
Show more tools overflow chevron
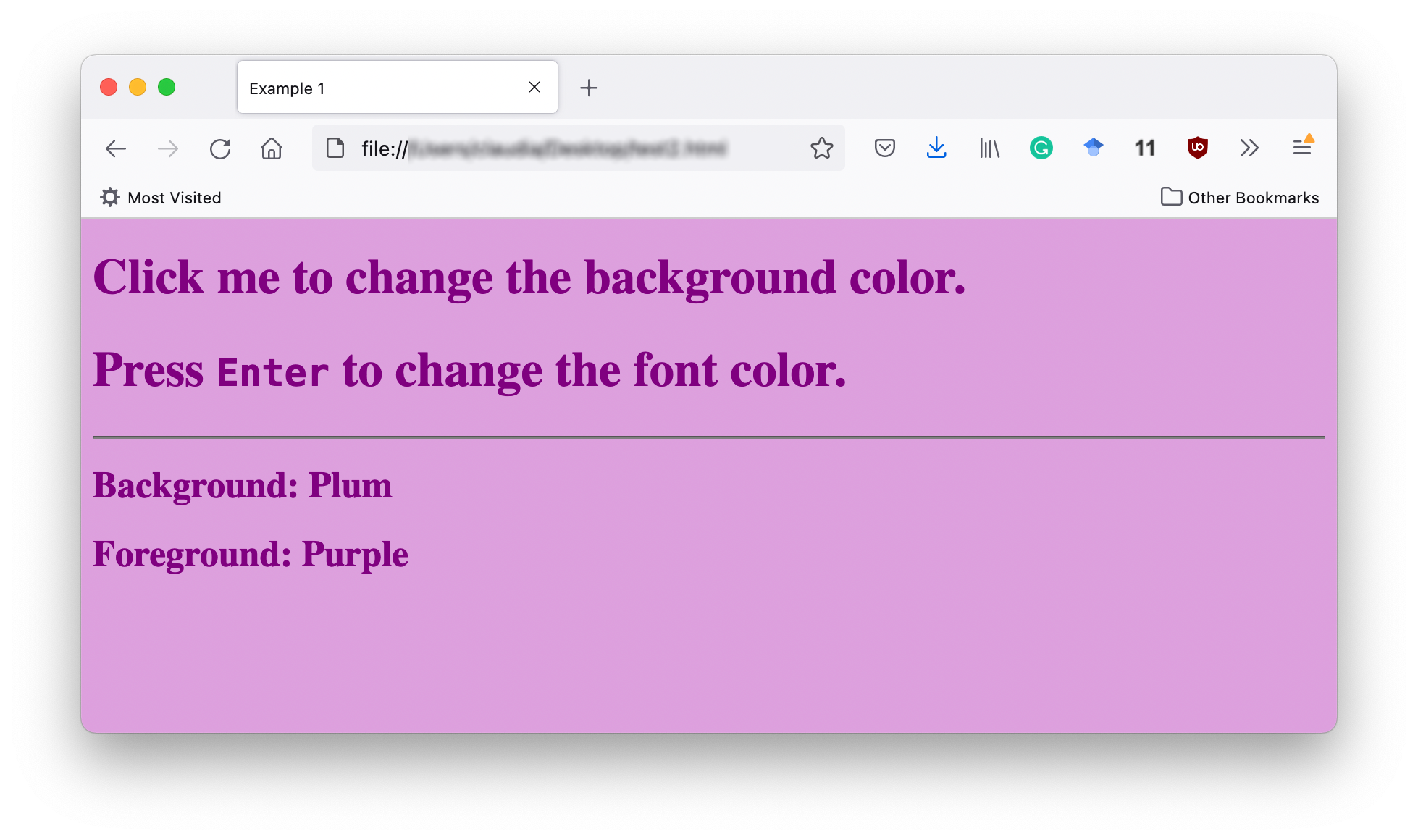[x=1249, y=148]
